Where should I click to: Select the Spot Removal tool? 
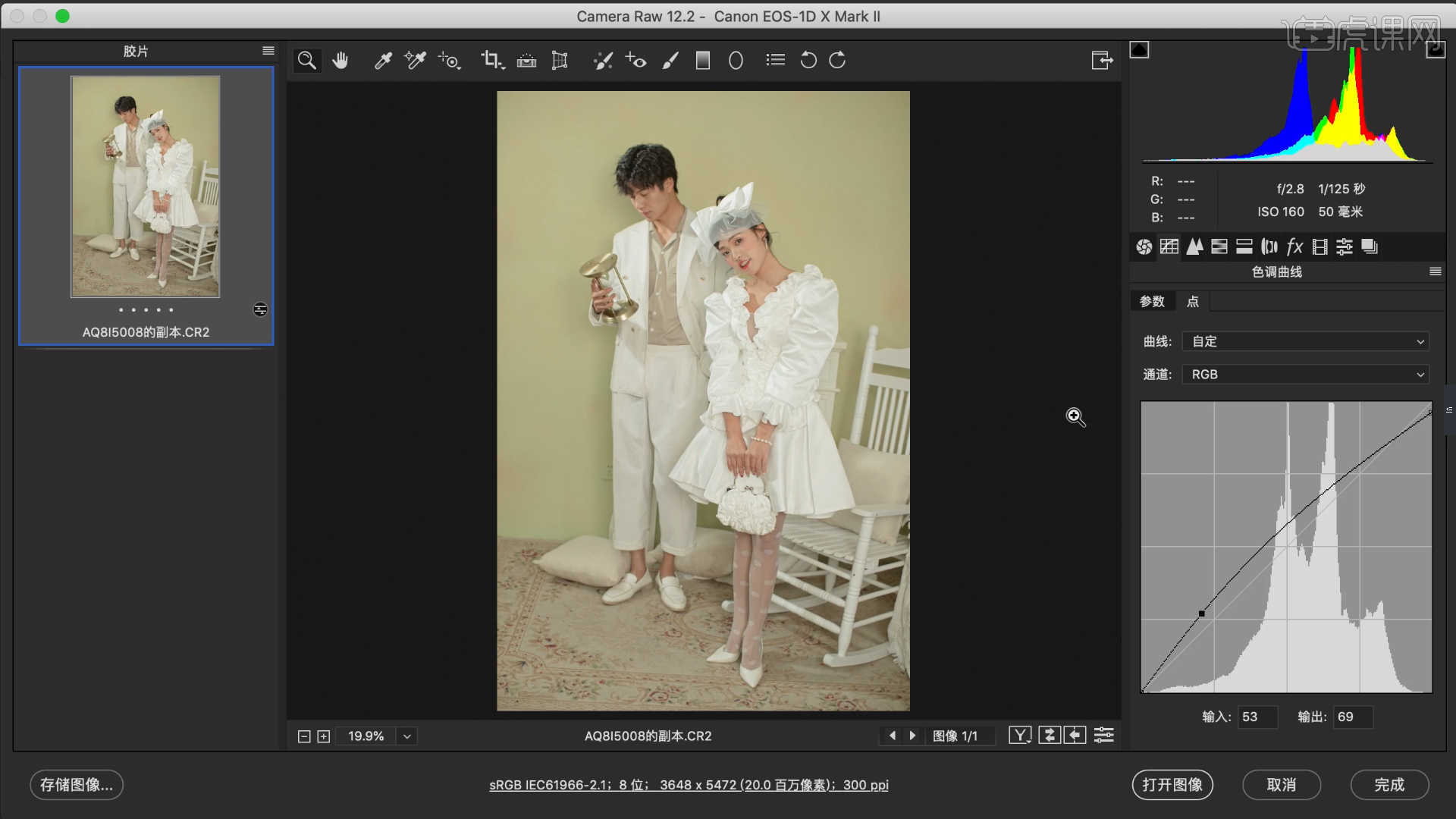[x=603, y=61]
